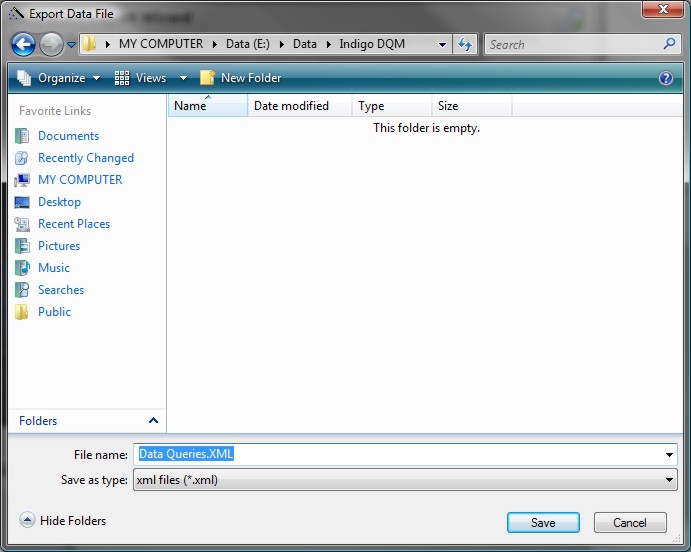Click the Save button
The height and width of the screenshot is (552, 691).
[x=543, y=523]
